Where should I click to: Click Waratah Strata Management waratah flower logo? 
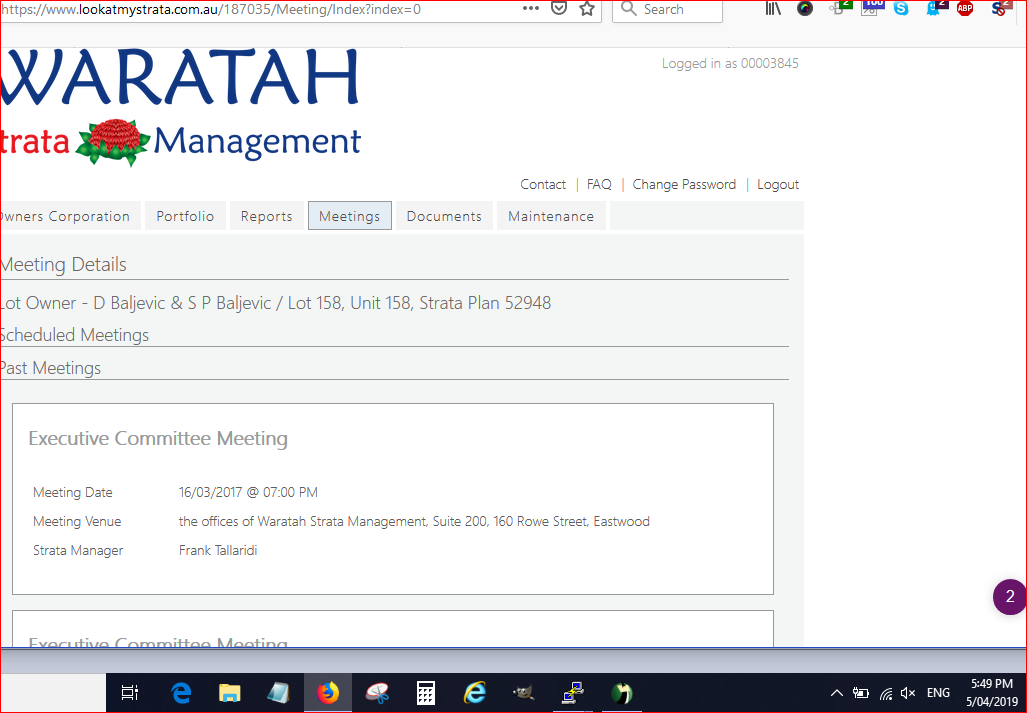tap(113, 141)
